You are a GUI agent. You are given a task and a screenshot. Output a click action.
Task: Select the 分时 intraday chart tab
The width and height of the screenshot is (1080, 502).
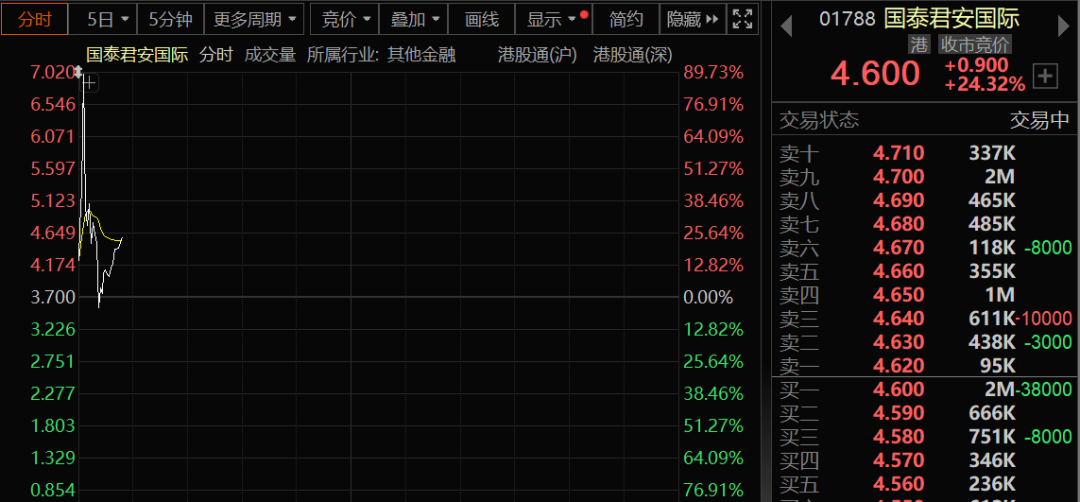(34, 19)
